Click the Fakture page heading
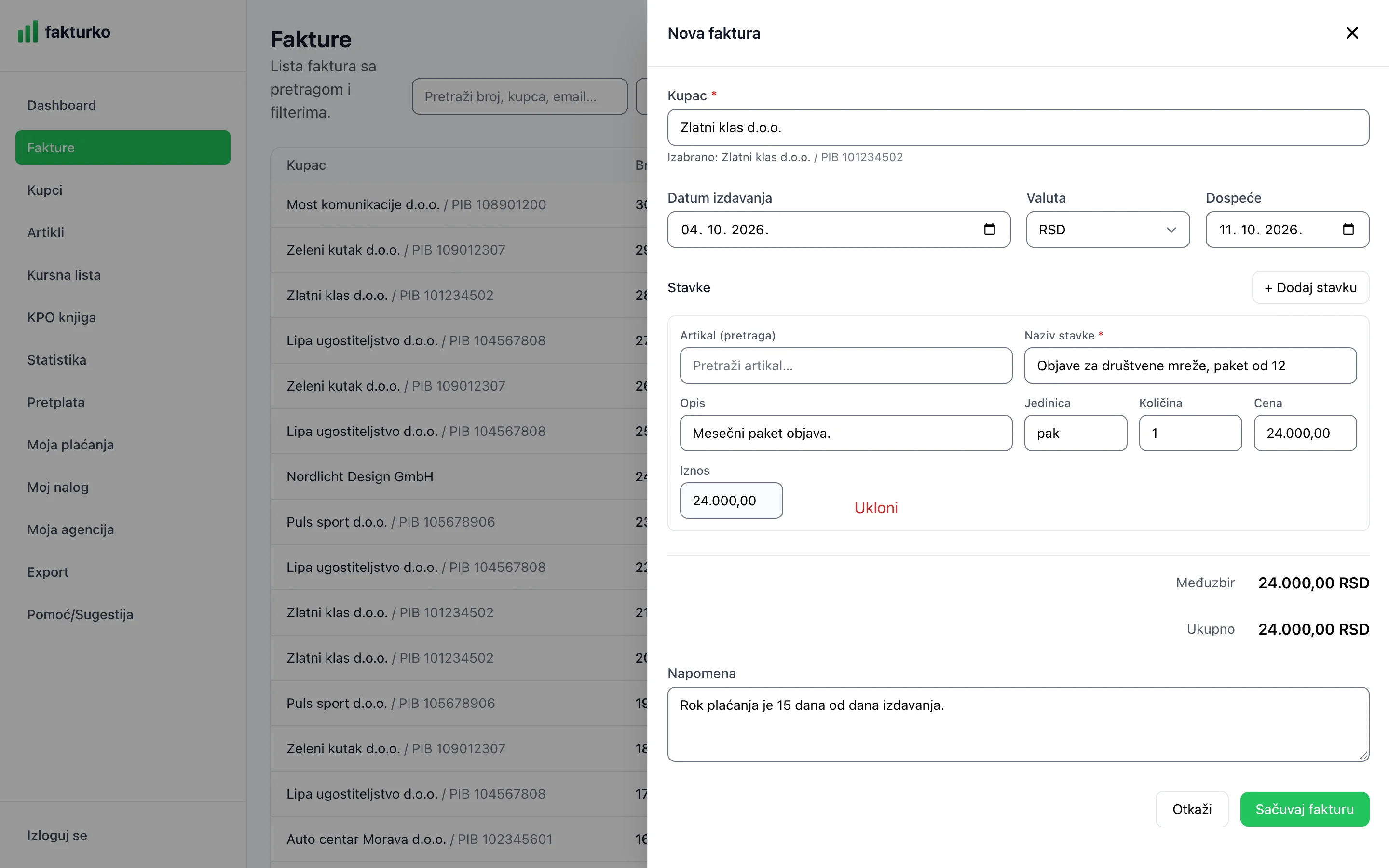1389x868 pixels. click(311, 40)
